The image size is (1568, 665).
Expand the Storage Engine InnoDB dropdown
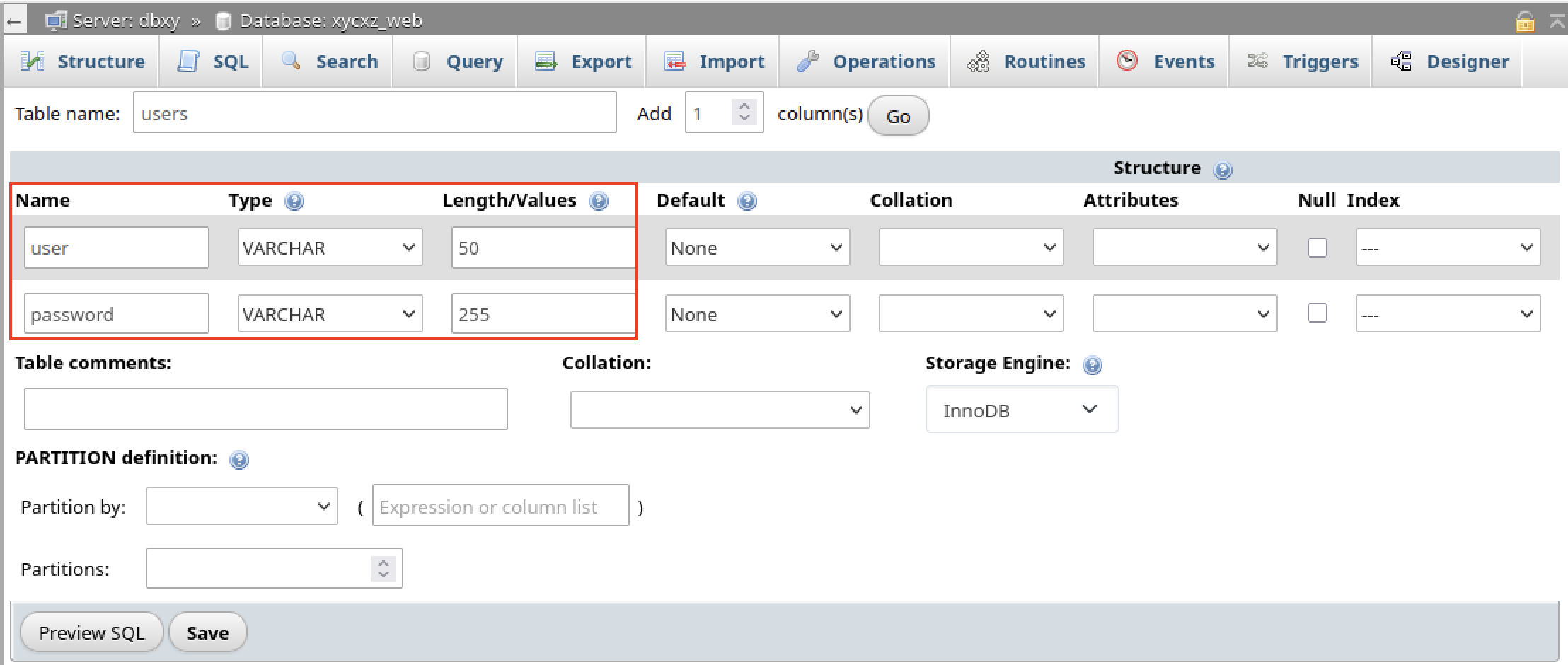(1021, 410)
